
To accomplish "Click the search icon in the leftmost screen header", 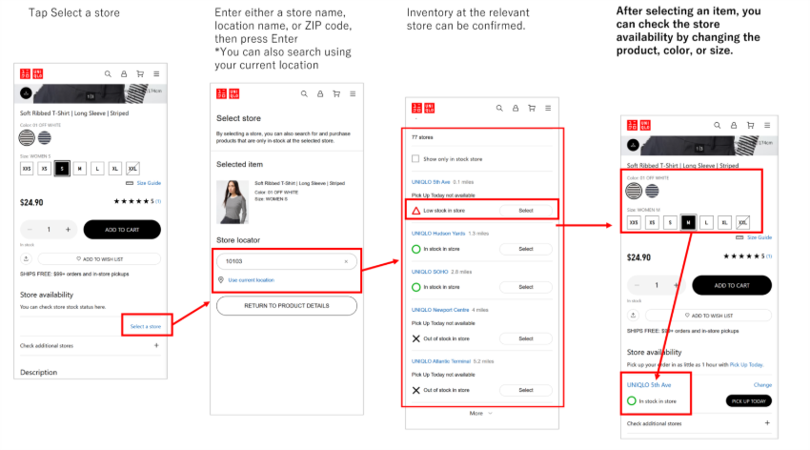I will 108,73.
